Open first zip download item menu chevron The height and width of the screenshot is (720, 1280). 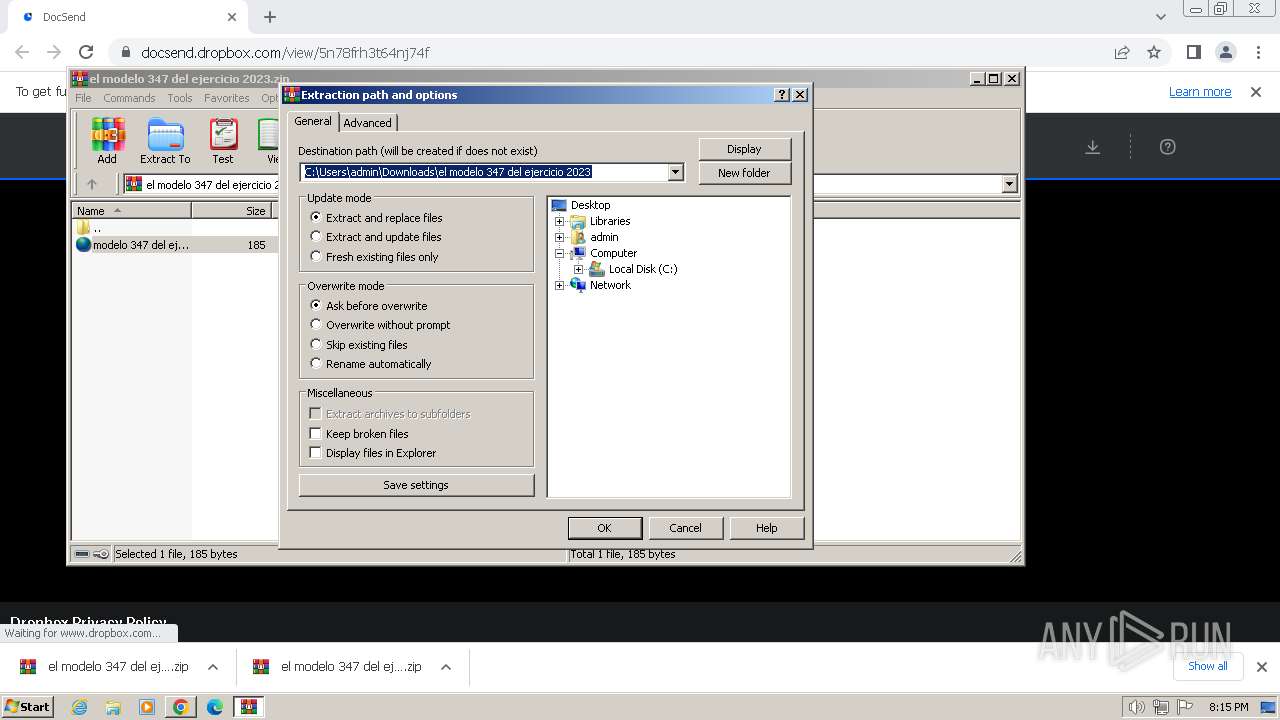(213, 667)
